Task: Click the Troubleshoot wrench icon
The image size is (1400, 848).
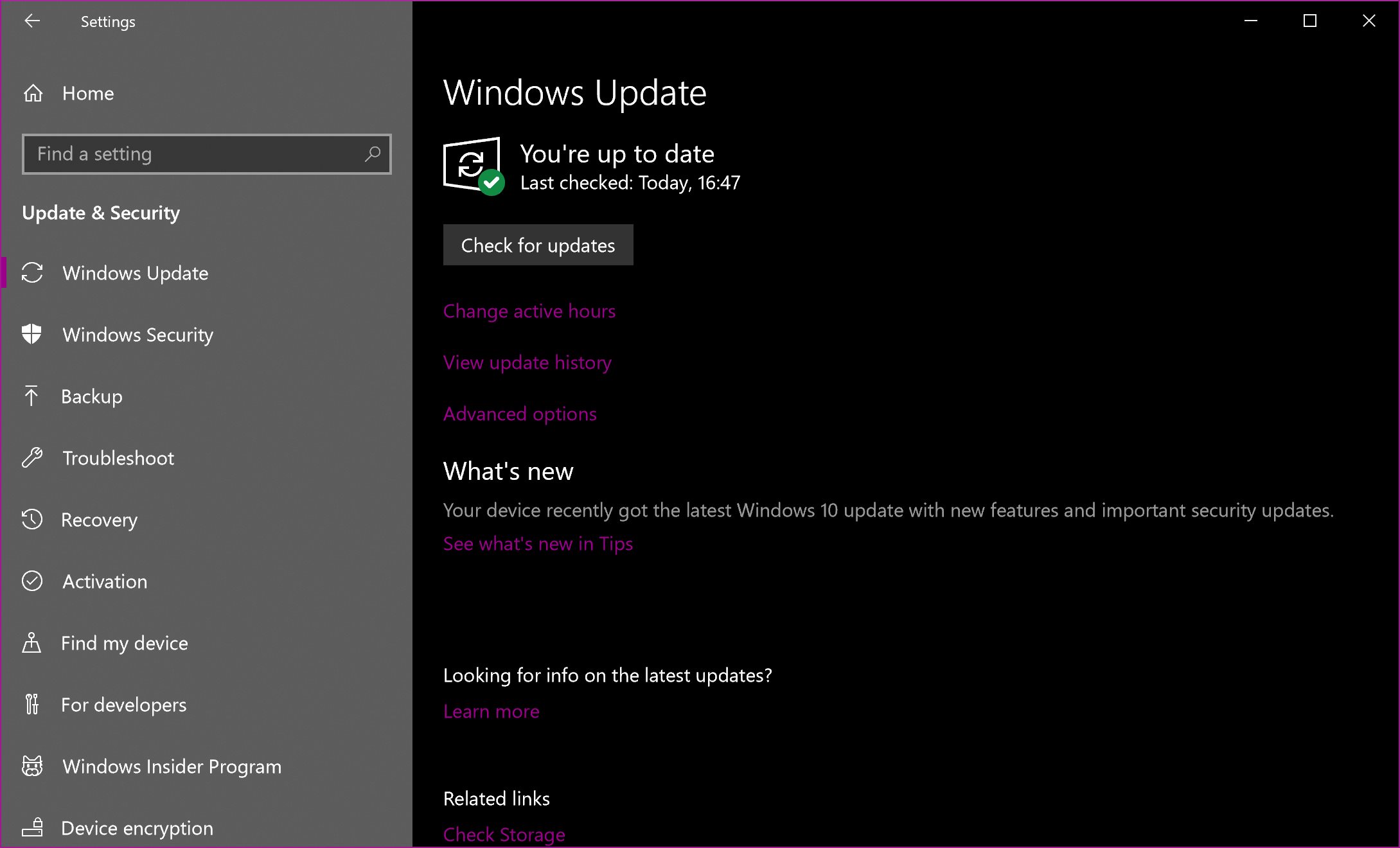Action: coord(32,457)
